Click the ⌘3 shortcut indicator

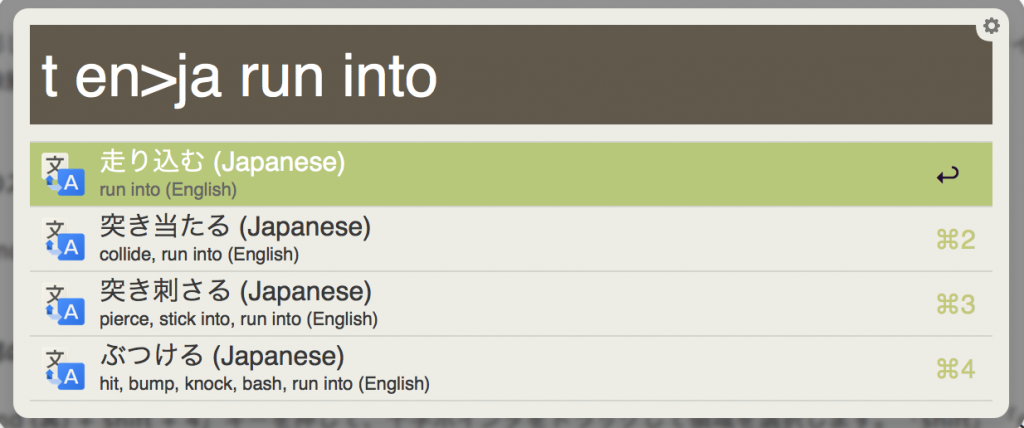(955, 305)
